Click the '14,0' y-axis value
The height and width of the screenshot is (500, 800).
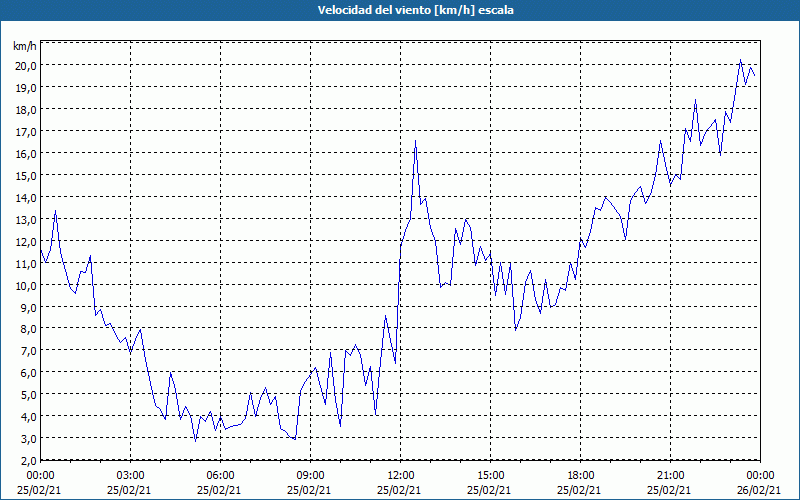click(27, 197)
